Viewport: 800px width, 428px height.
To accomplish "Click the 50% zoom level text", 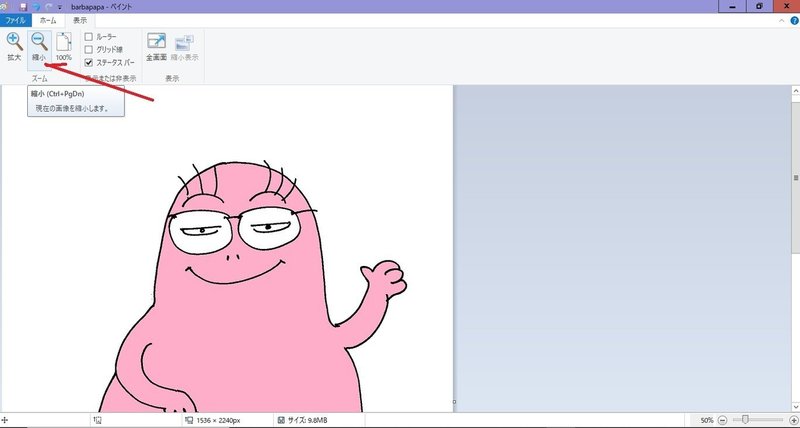I will 707,421.
